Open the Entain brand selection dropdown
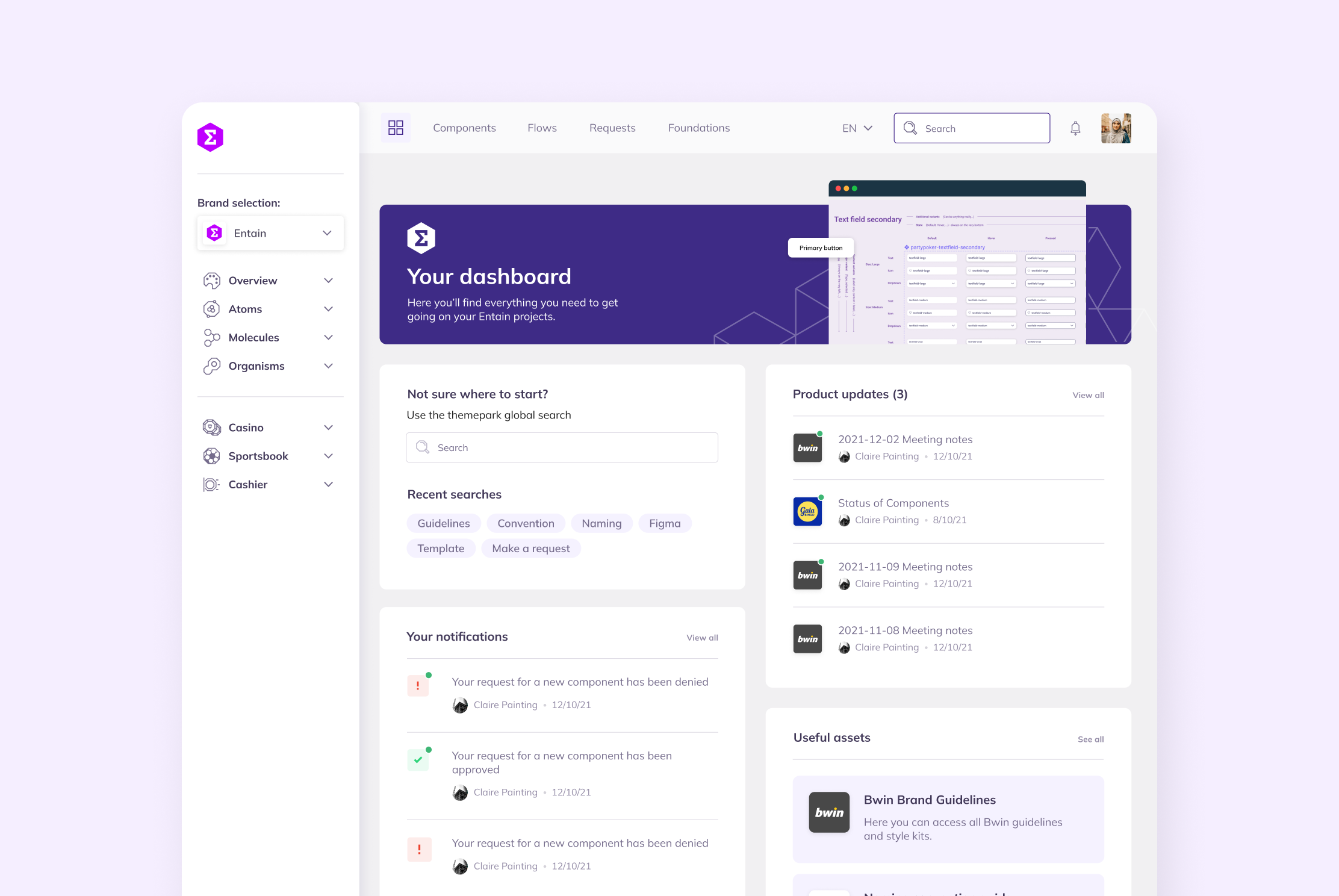Image resolution: width=1339 pixels, height=896 pixels. tap(270, 233)
